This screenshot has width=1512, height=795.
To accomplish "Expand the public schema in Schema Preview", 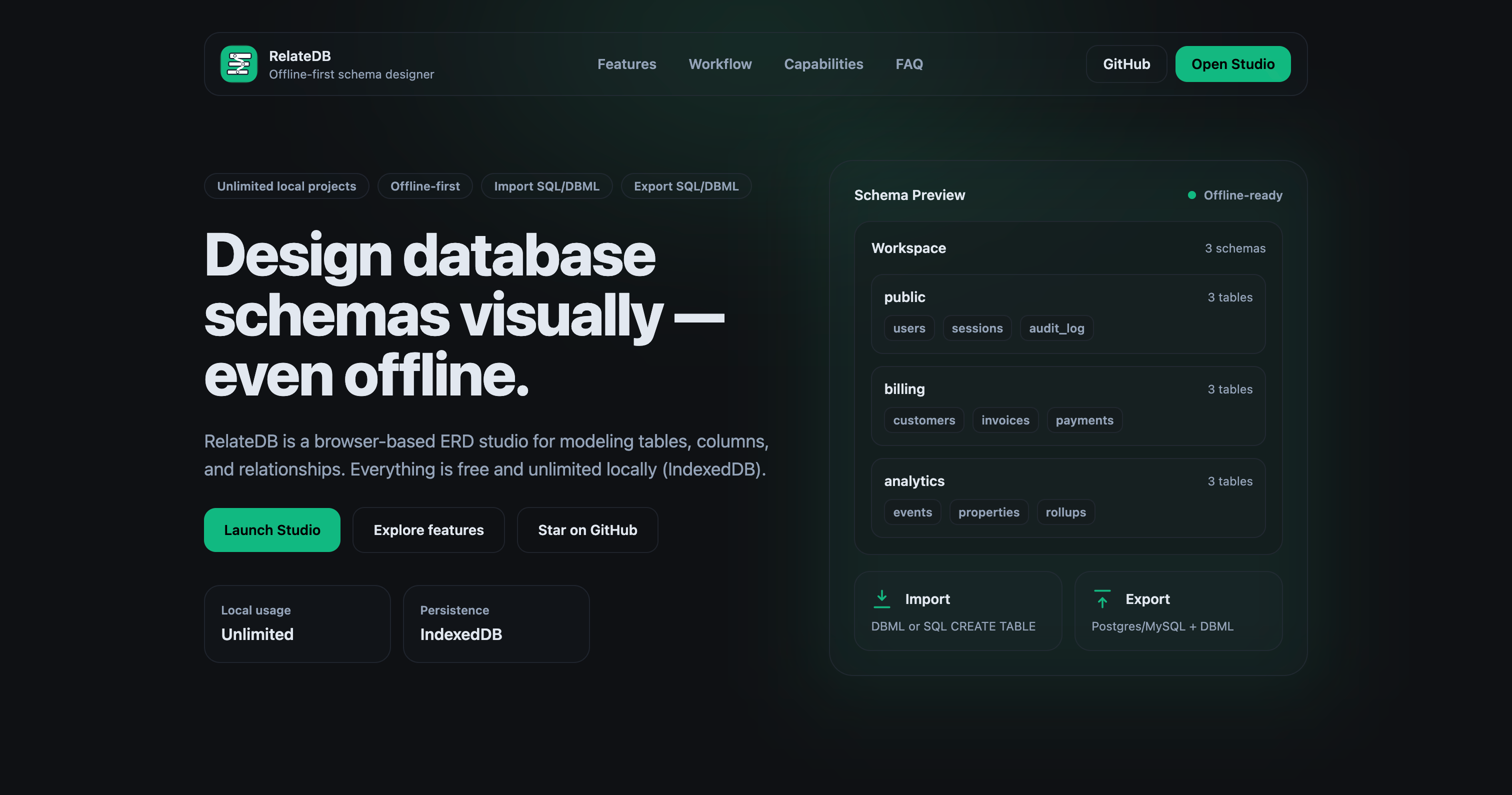I will click(904, 297).
